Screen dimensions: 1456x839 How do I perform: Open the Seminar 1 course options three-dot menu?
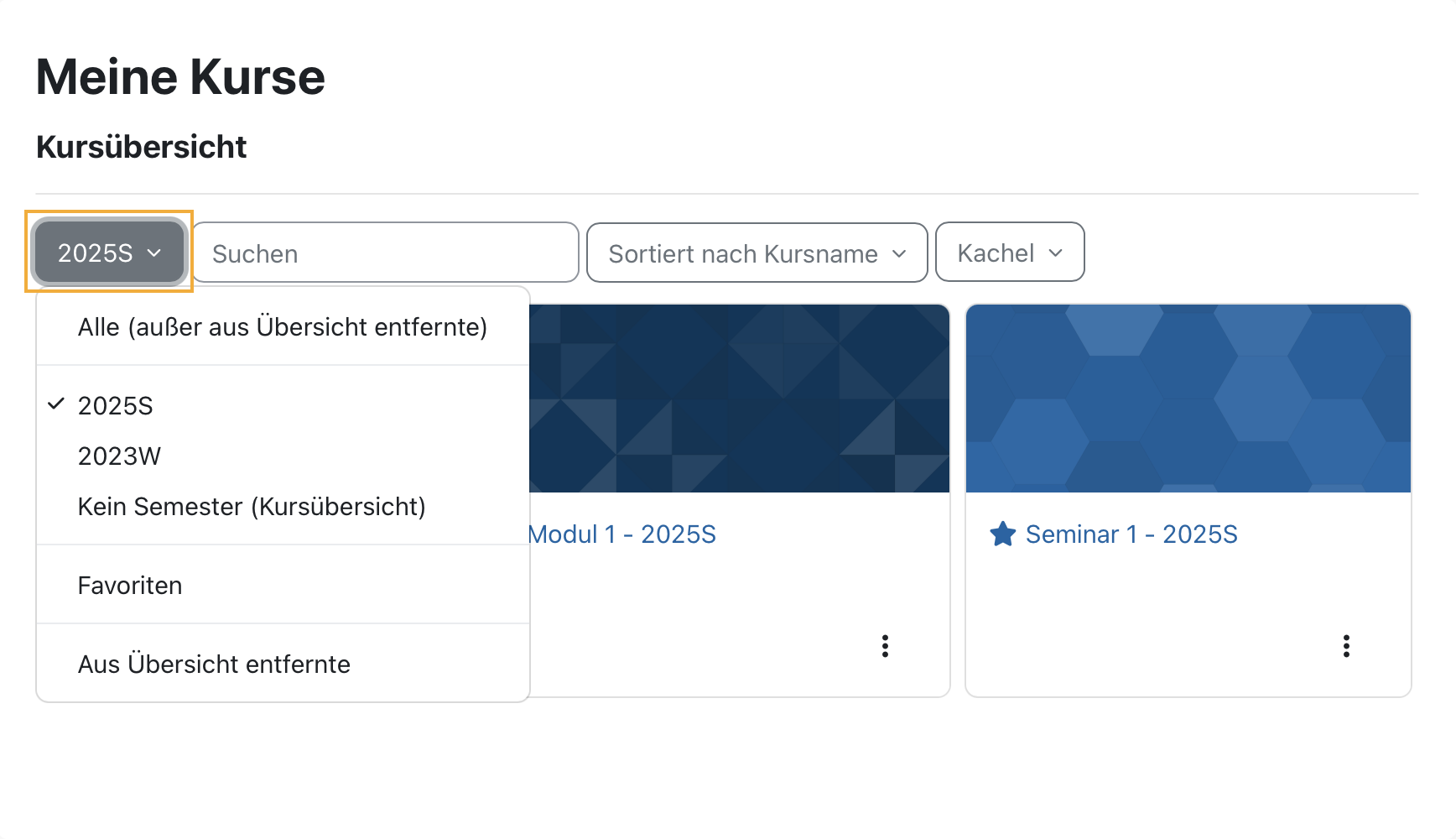pos(1346,646)
